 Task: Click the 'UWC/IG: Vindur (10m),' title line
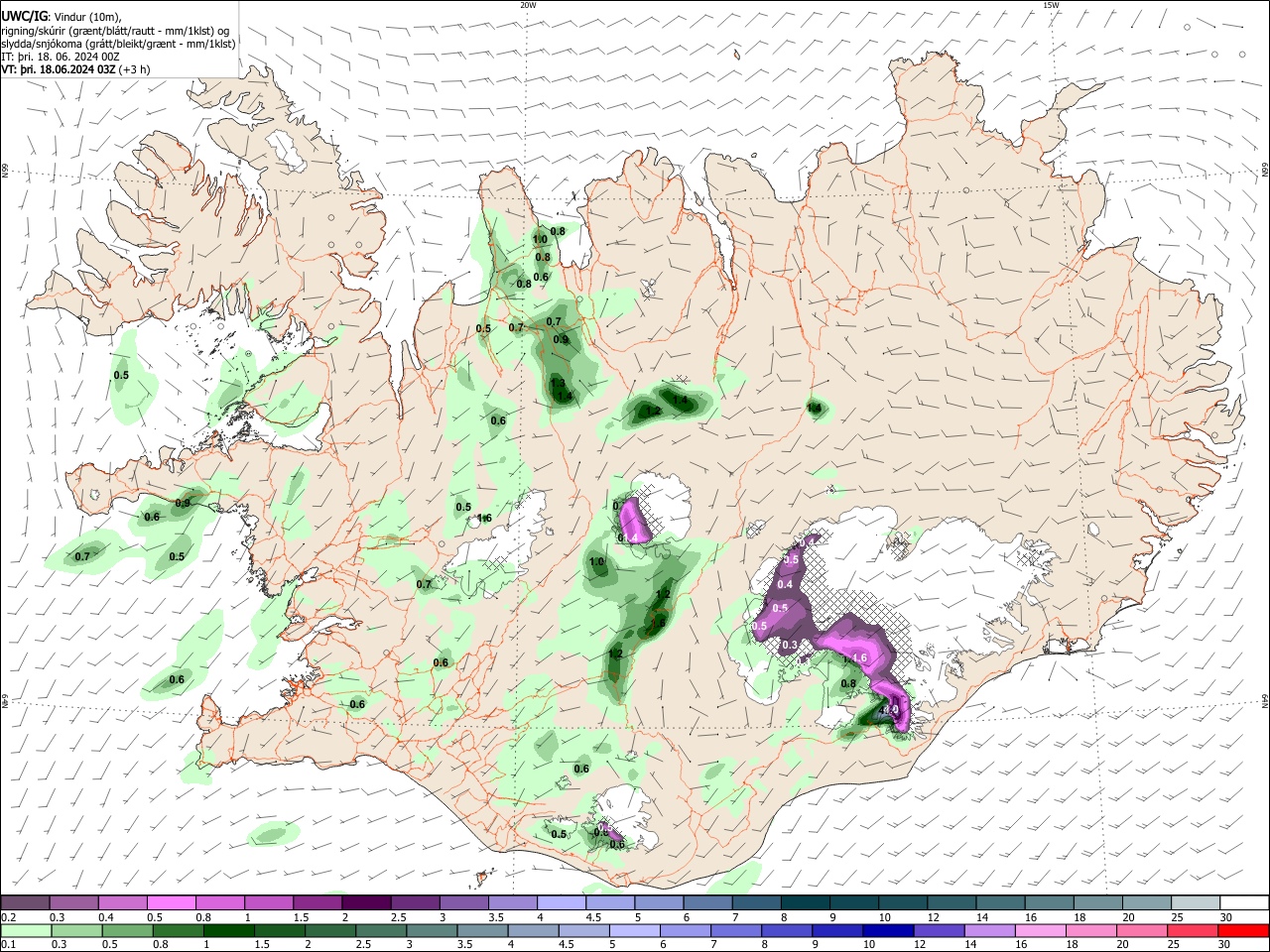pyautogui.click(x=61, y=17)
